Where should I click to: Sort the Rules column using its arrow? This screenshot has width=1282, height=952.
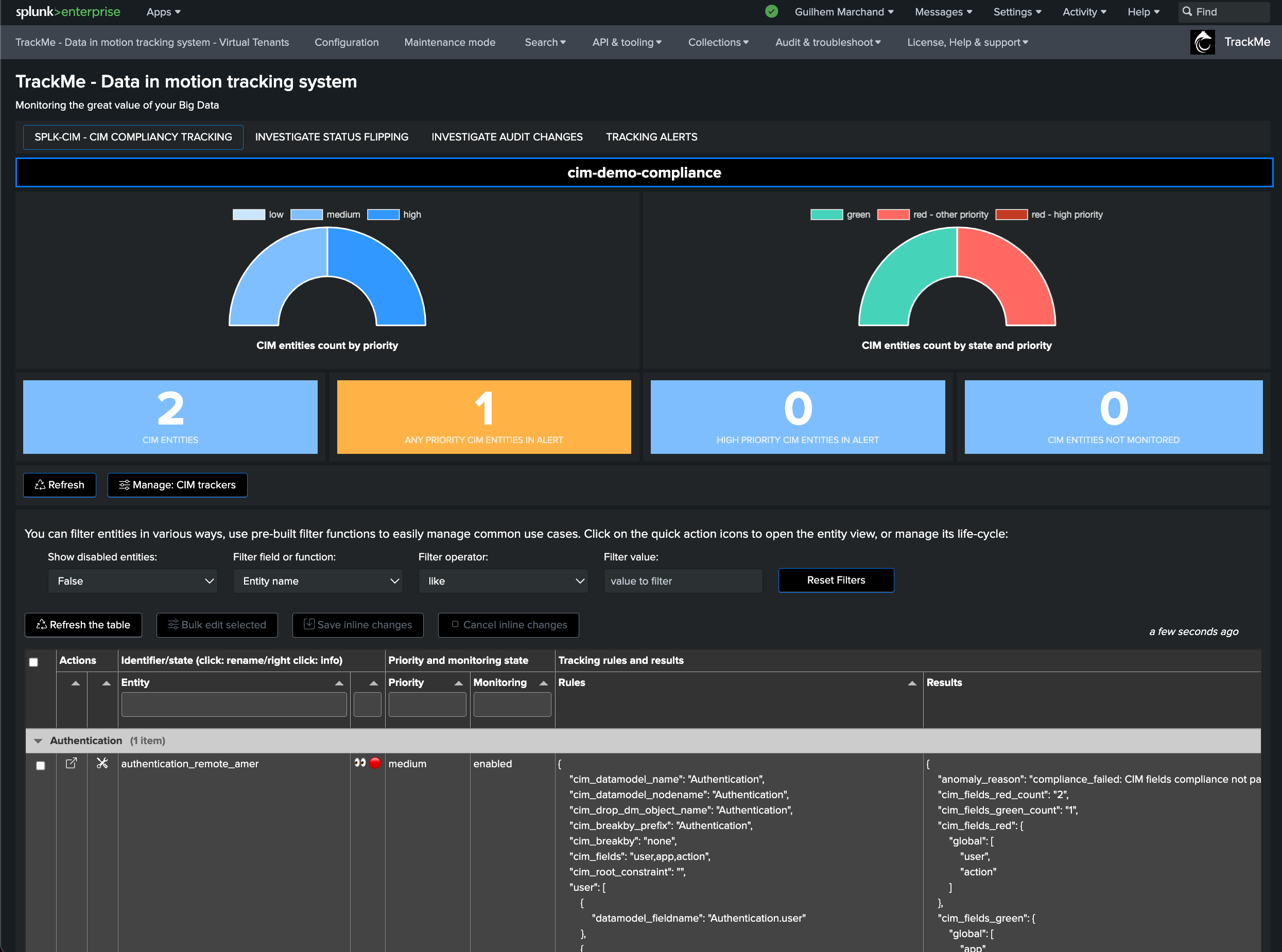coord(912,683)
